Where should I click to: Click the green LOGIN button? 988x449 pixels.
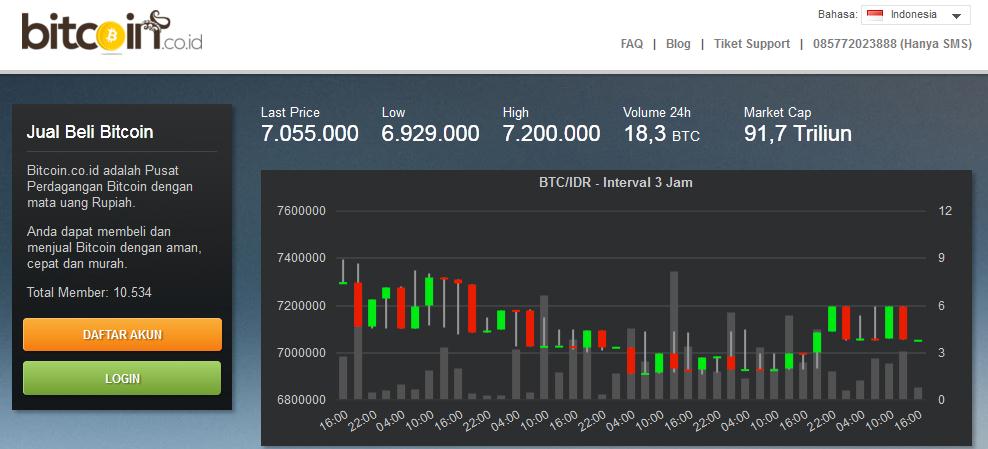coord(122,378)
